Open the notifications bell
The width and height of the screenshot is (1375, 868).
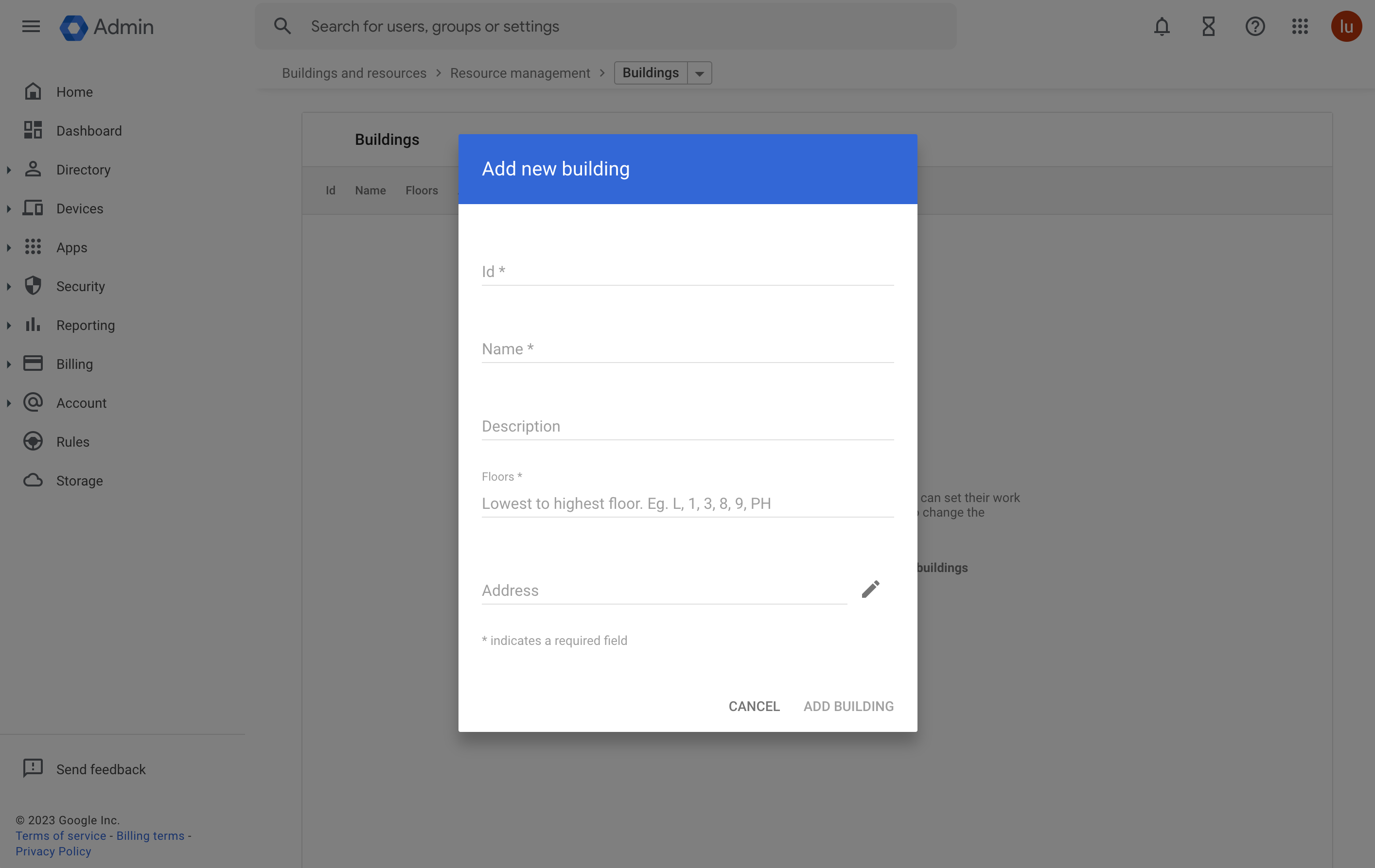tap(1162, 26)
